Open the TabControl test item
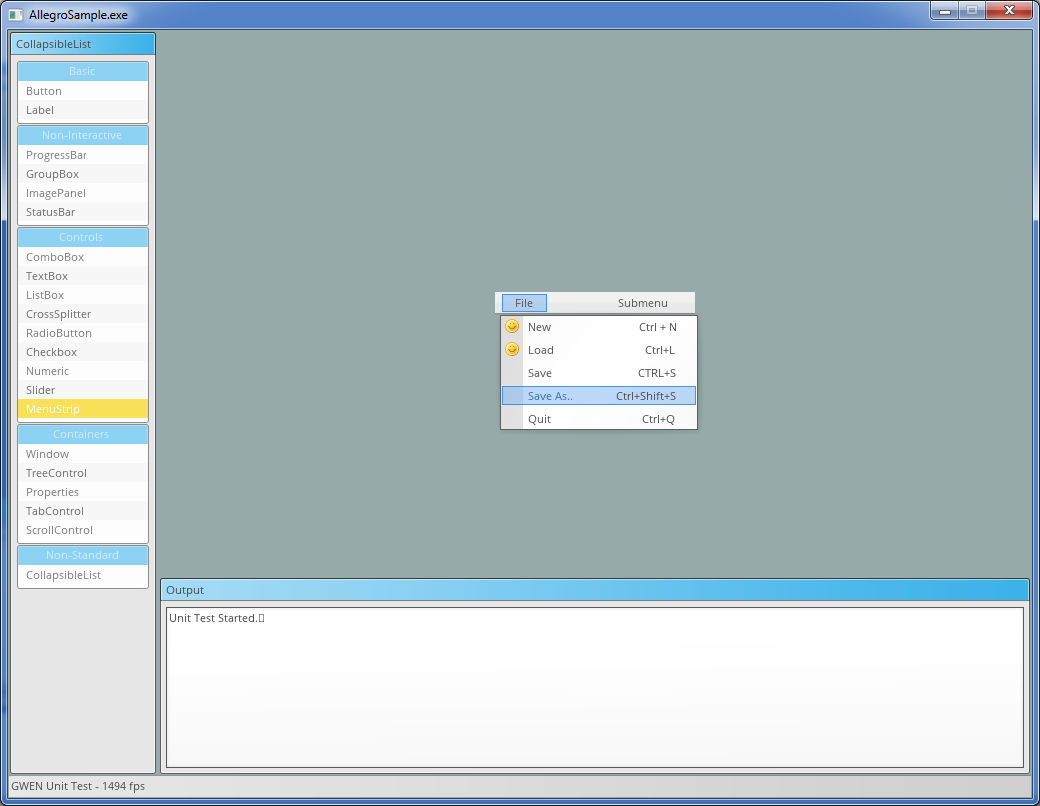1040x806 pixels. pyautogui.click(x=55, y=511)
